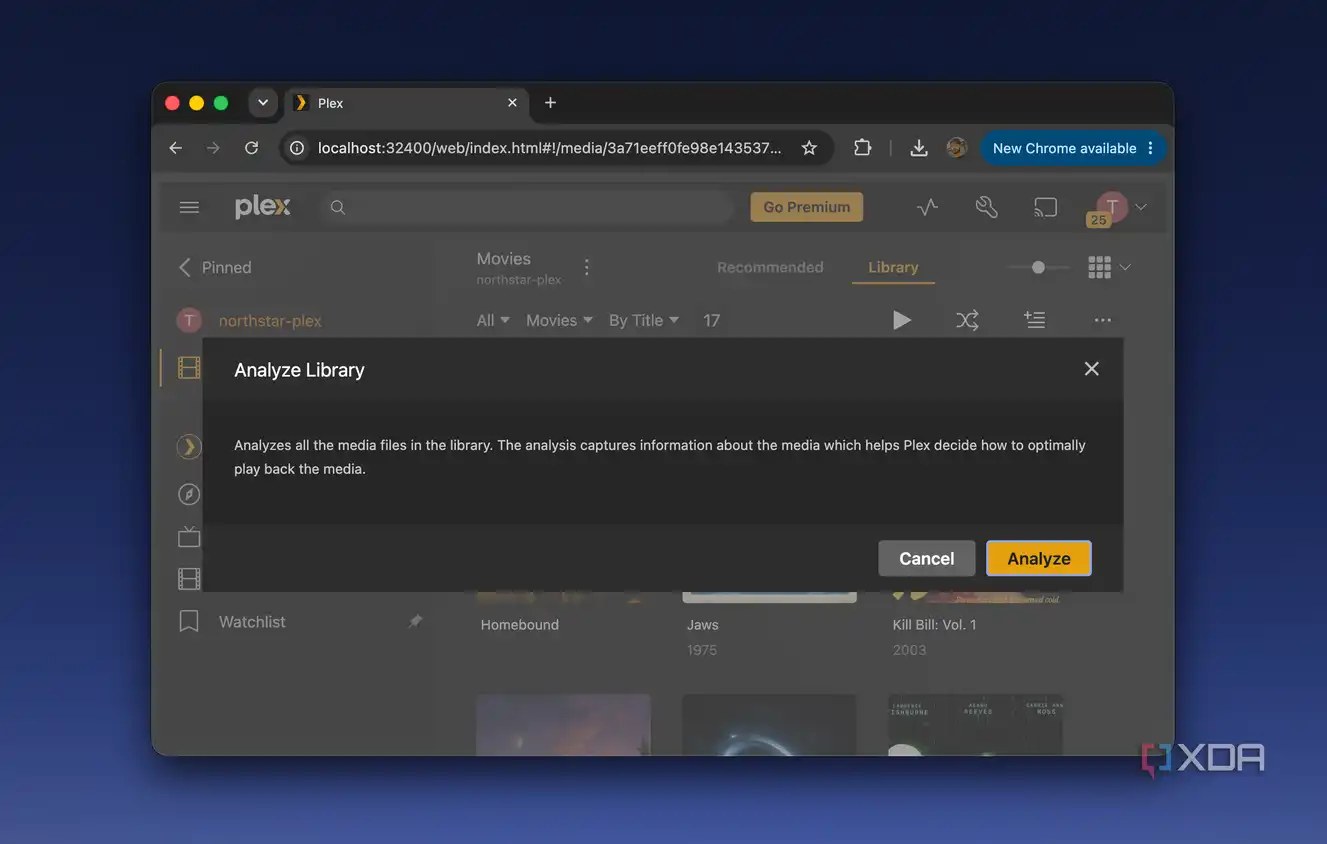1327x844 pixels.
Task: Focus the Plex search field
Action: coord(530,207)
